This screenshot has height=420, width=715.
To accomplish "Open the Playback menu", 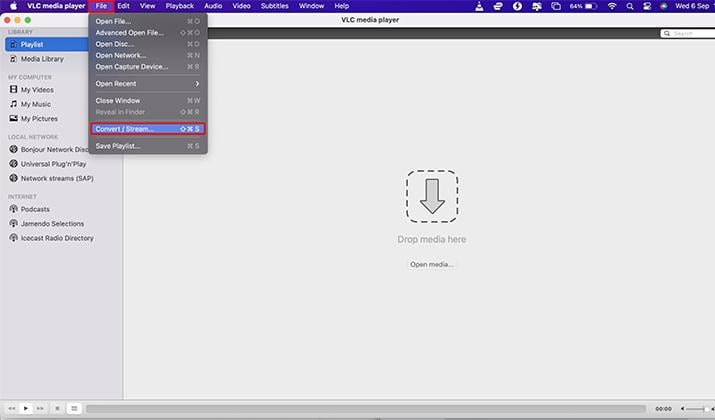I will coord(180,6).
